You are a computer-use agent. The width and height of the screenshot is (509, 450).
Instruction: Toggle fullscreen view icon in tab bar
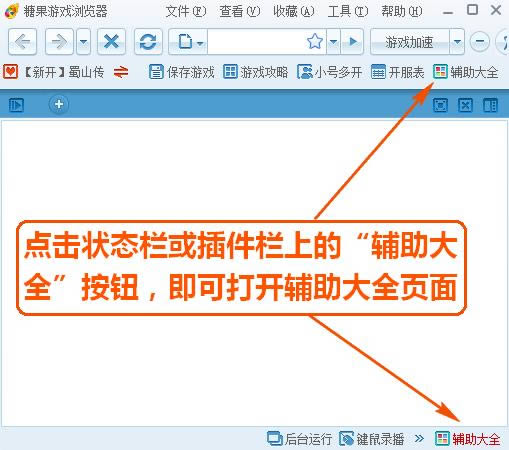click(440, 105)
